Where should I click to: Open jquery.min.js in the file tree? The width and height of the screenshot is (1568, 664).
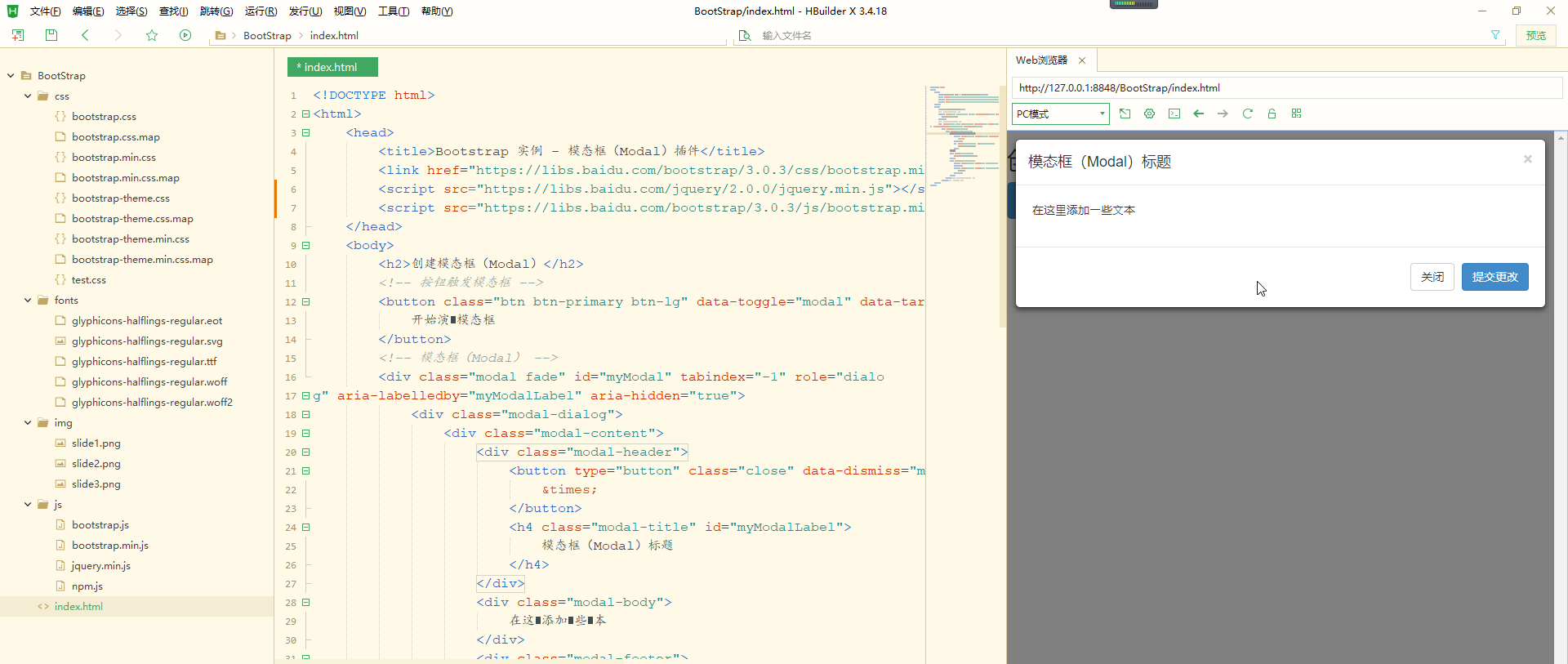(x=101, y=565)
